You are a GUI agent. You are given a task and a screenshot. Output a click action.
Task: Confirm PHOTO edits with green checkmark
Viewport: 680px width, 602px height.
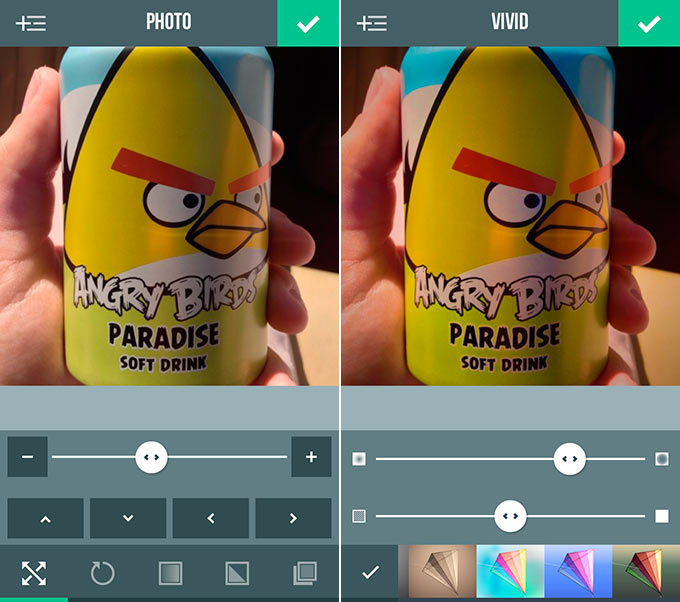[x=308, y=23]
